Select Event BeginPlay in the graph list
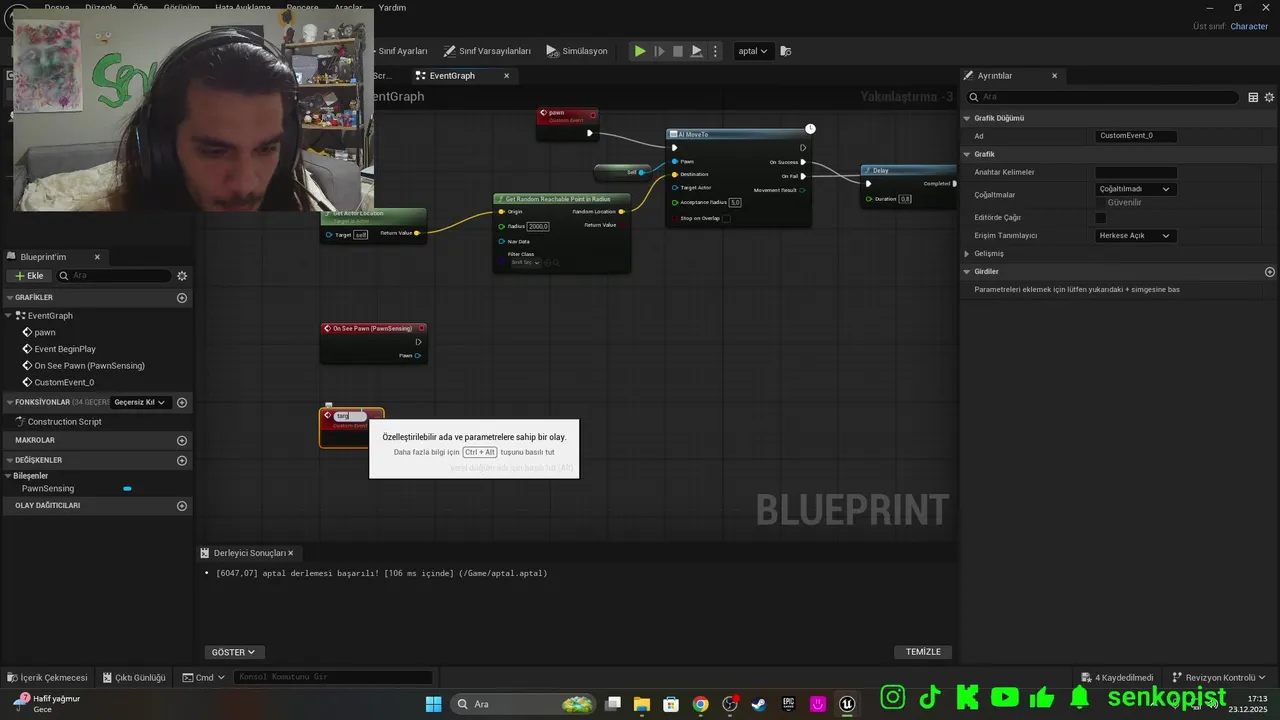Image resolution: width=1280 pixels, height=720 pixels. (65, 349)
